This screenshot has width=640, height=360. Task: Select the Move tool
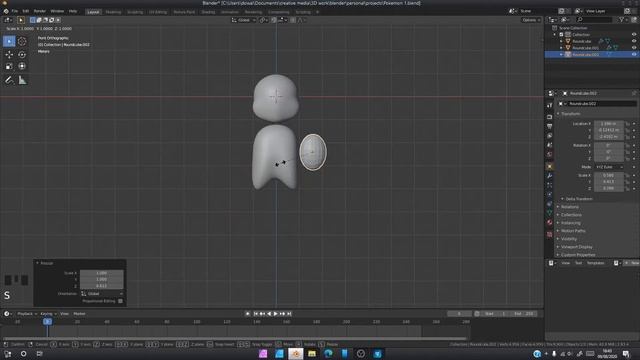(x=9, y=54)
